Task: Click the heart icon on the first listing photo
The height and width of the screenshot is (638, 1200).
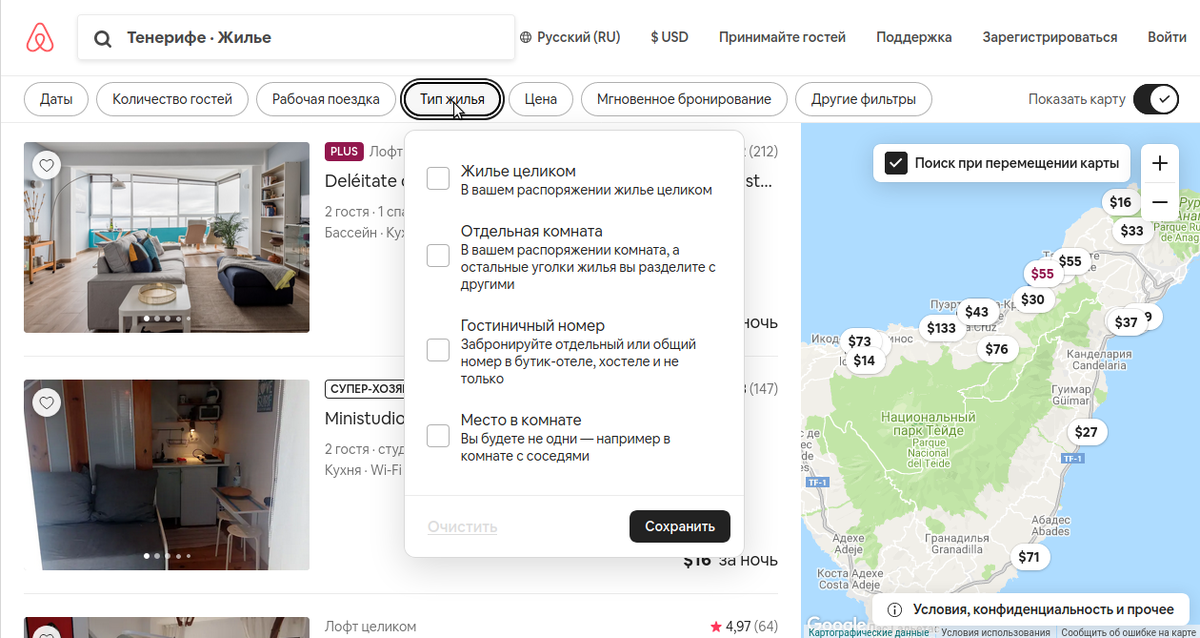Action: [x=46, y=164]
